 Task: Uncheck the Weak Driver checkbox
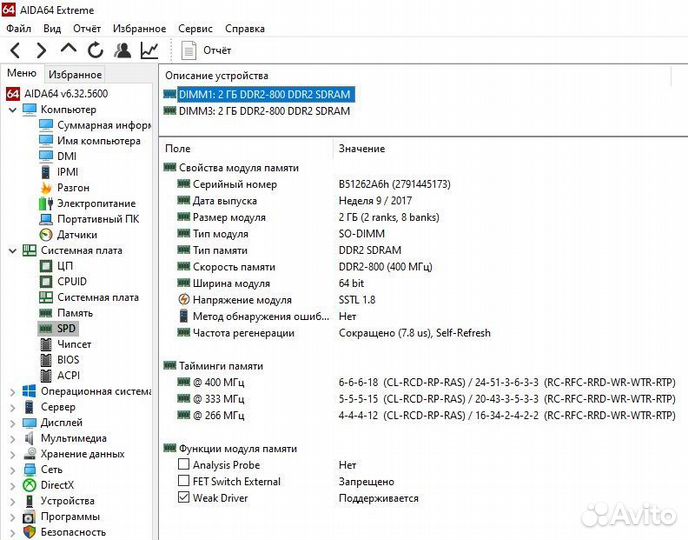(x=184, y=497)
